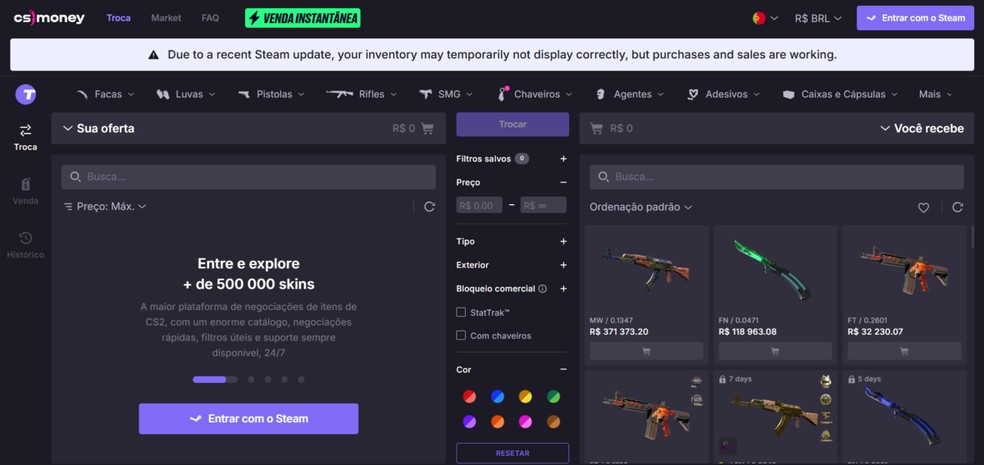984x465 pixels.
Task: Open the R$ BRL currency selector
Action: click(x=818, y=18)
